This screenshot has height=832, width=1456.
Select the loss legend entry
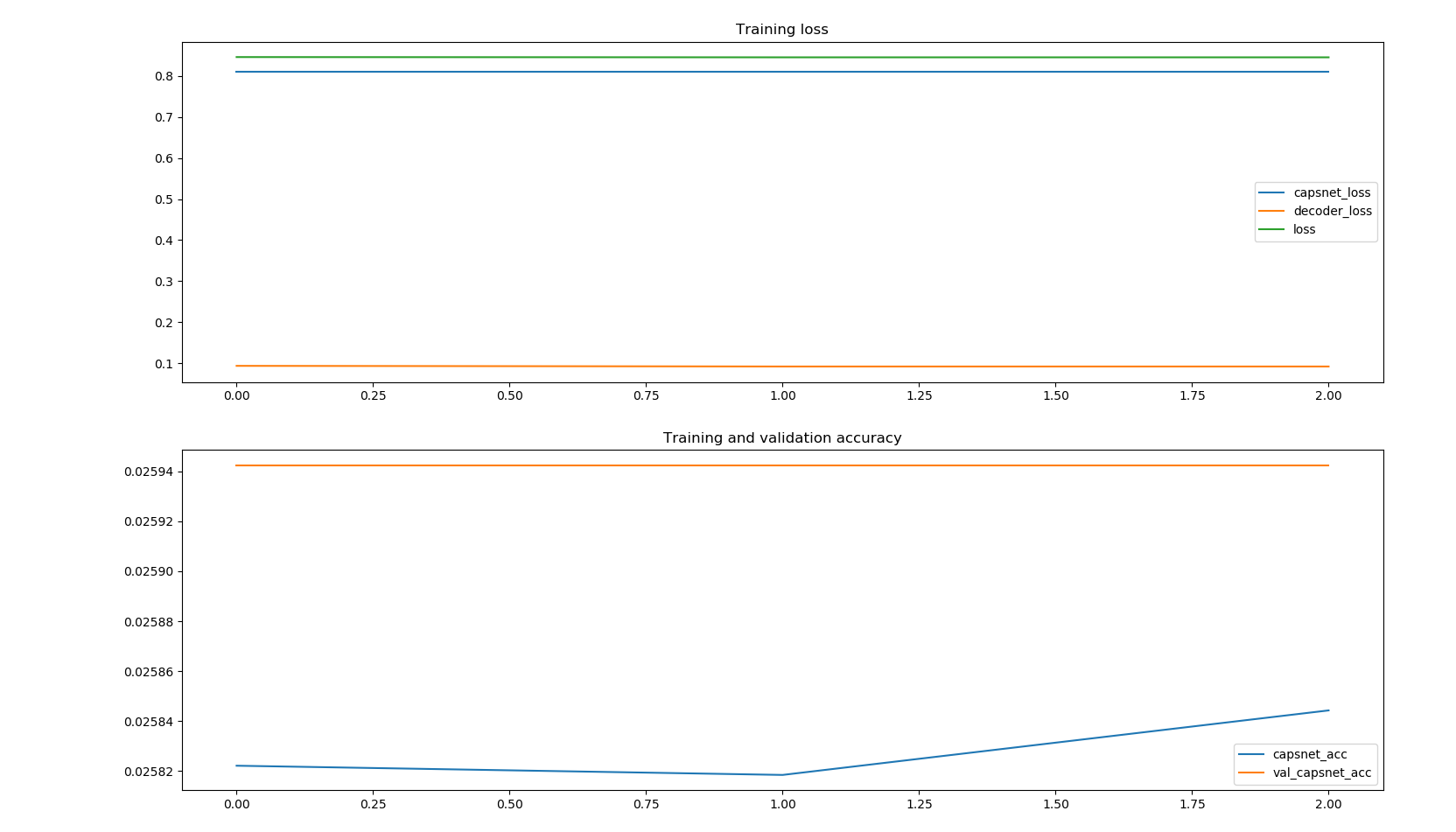[x=1287, y=229]
